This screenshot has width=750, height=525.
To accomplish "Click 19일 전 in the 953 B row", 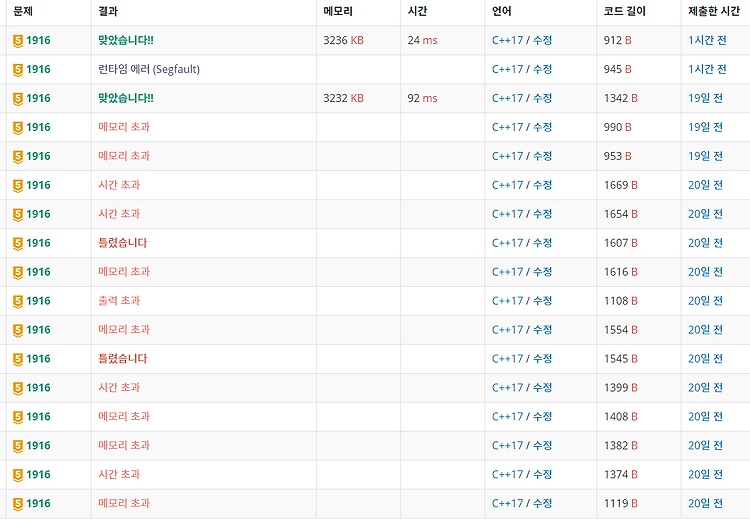I will click(x=705, y=156).
